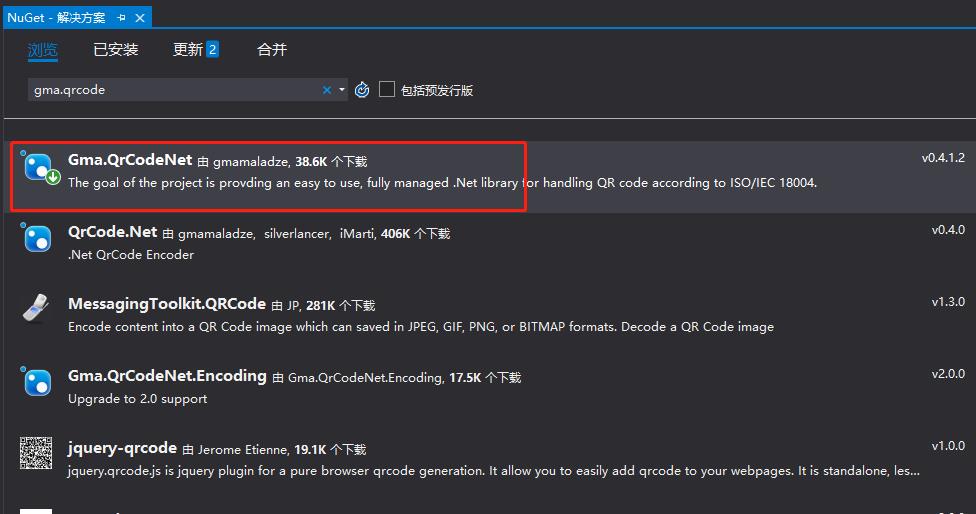Open the search box history dropdown arrow

pos(342,90)
